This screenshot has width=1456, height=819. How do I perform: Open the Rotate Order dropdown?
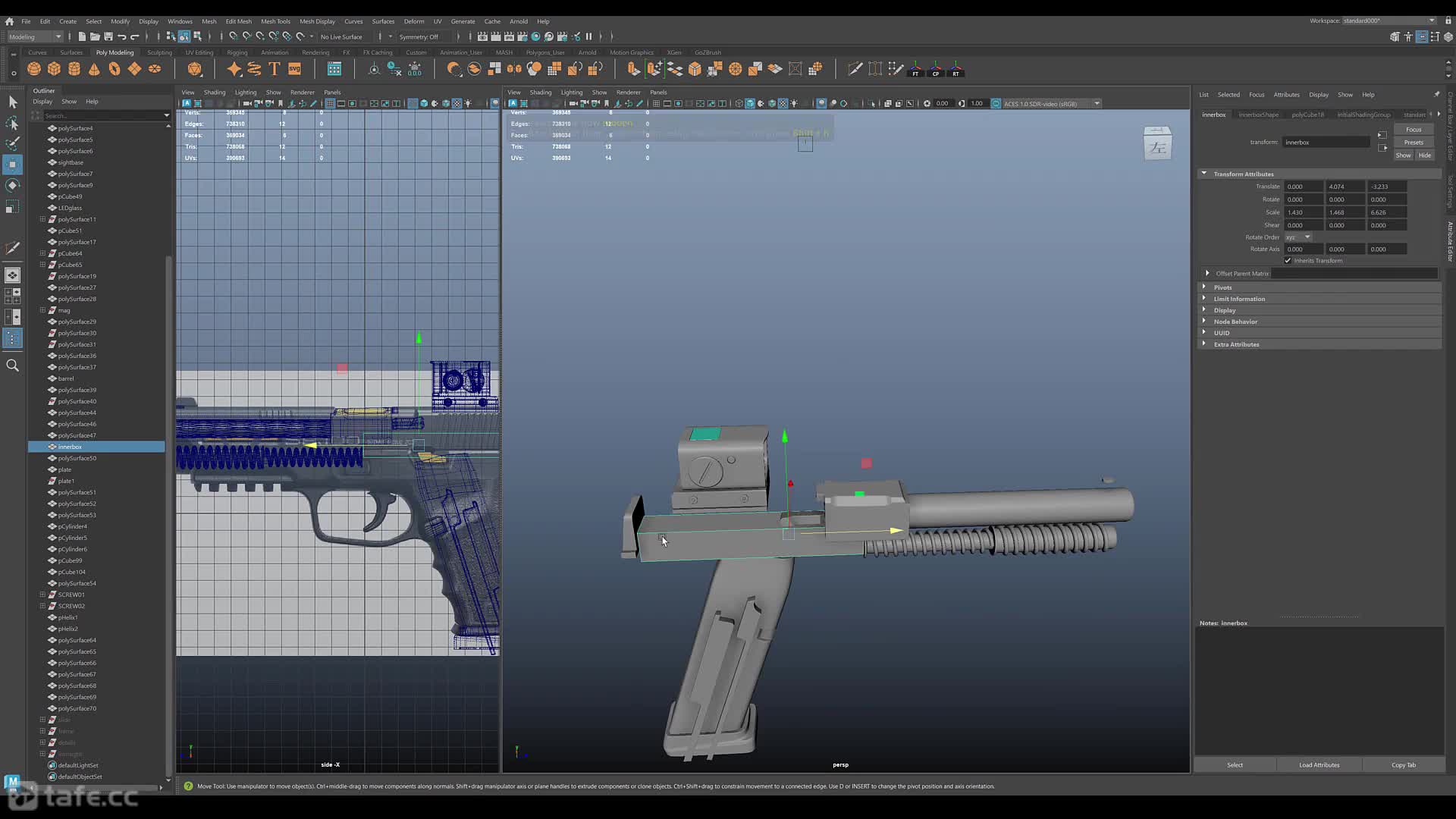1298,237
